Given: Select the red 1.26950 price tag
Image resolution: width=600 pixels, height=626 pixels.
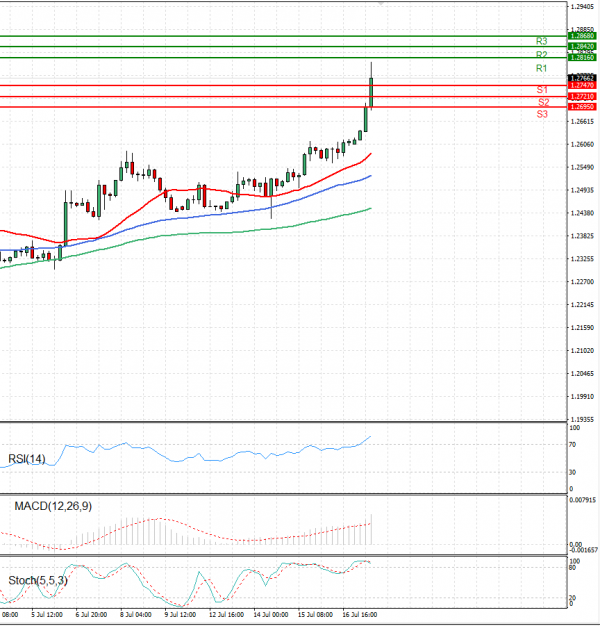Looking at the screenshot, I should [582, 107].
